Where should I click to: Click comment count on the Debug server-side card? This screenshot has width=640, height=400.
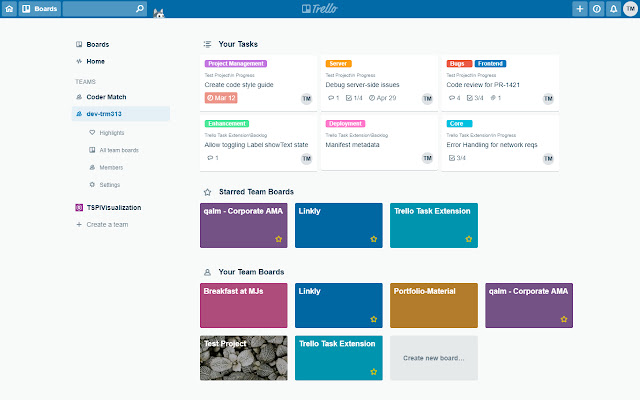coord(333,98)
